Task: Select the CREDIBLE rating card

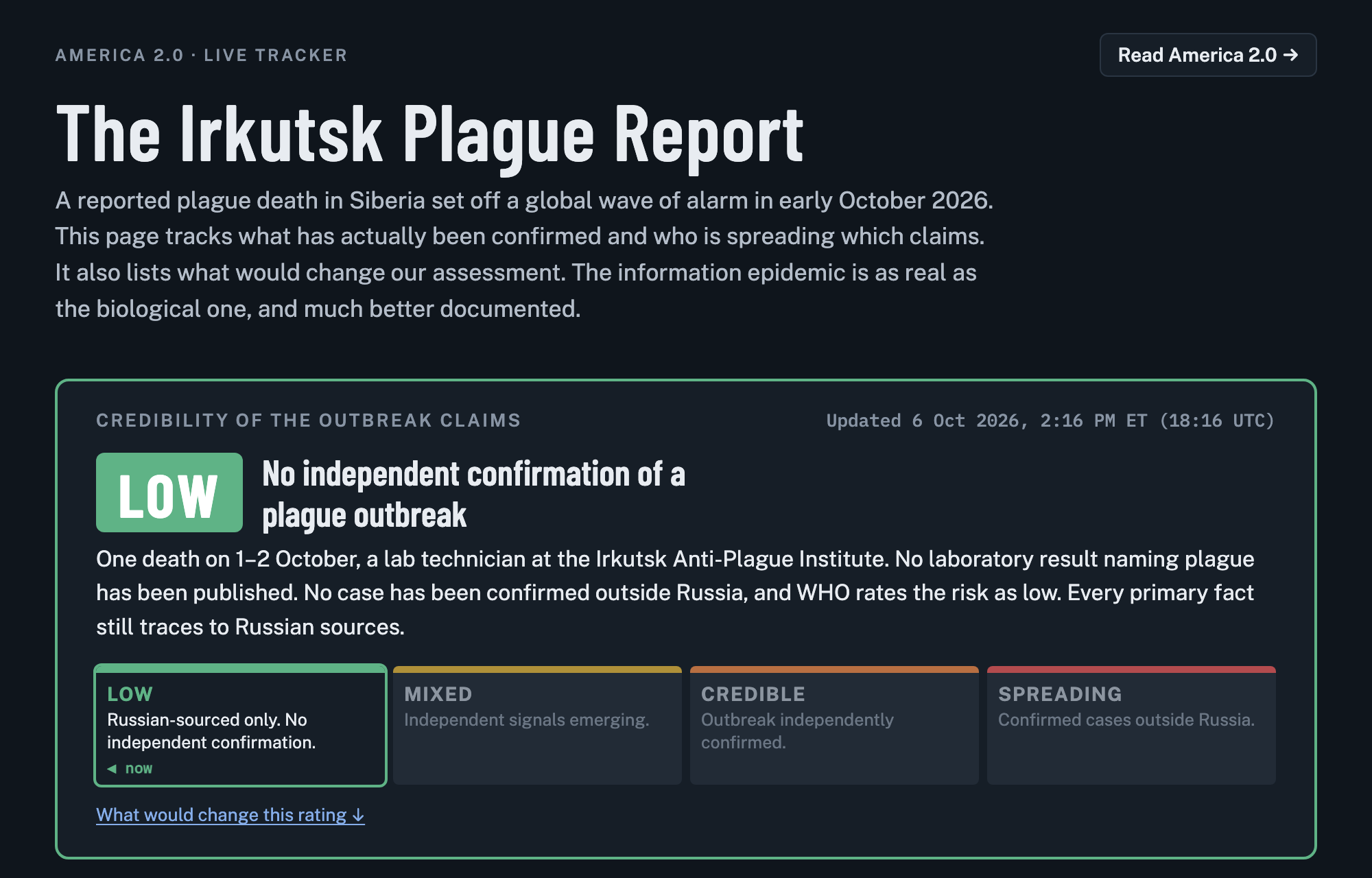Action: [834, 725]
